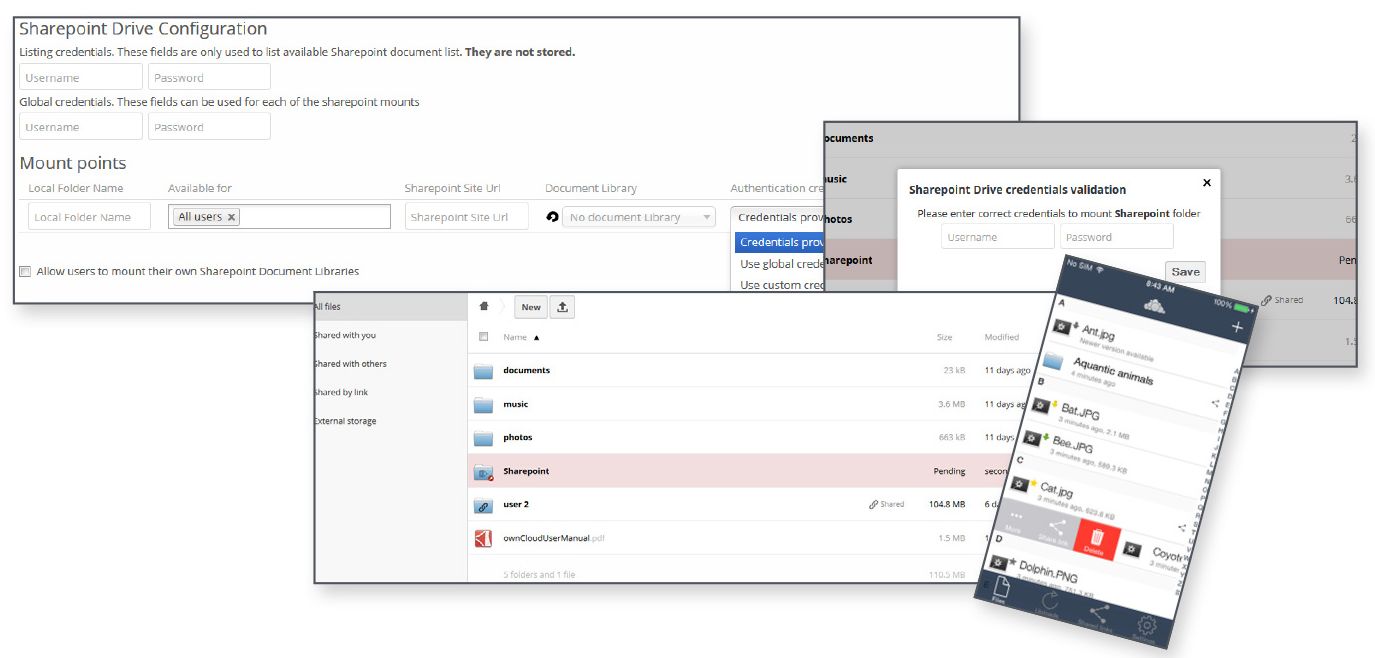Choose the Use custom credentials option
This screenshot has height=658, width=1375.
(781, 285)
